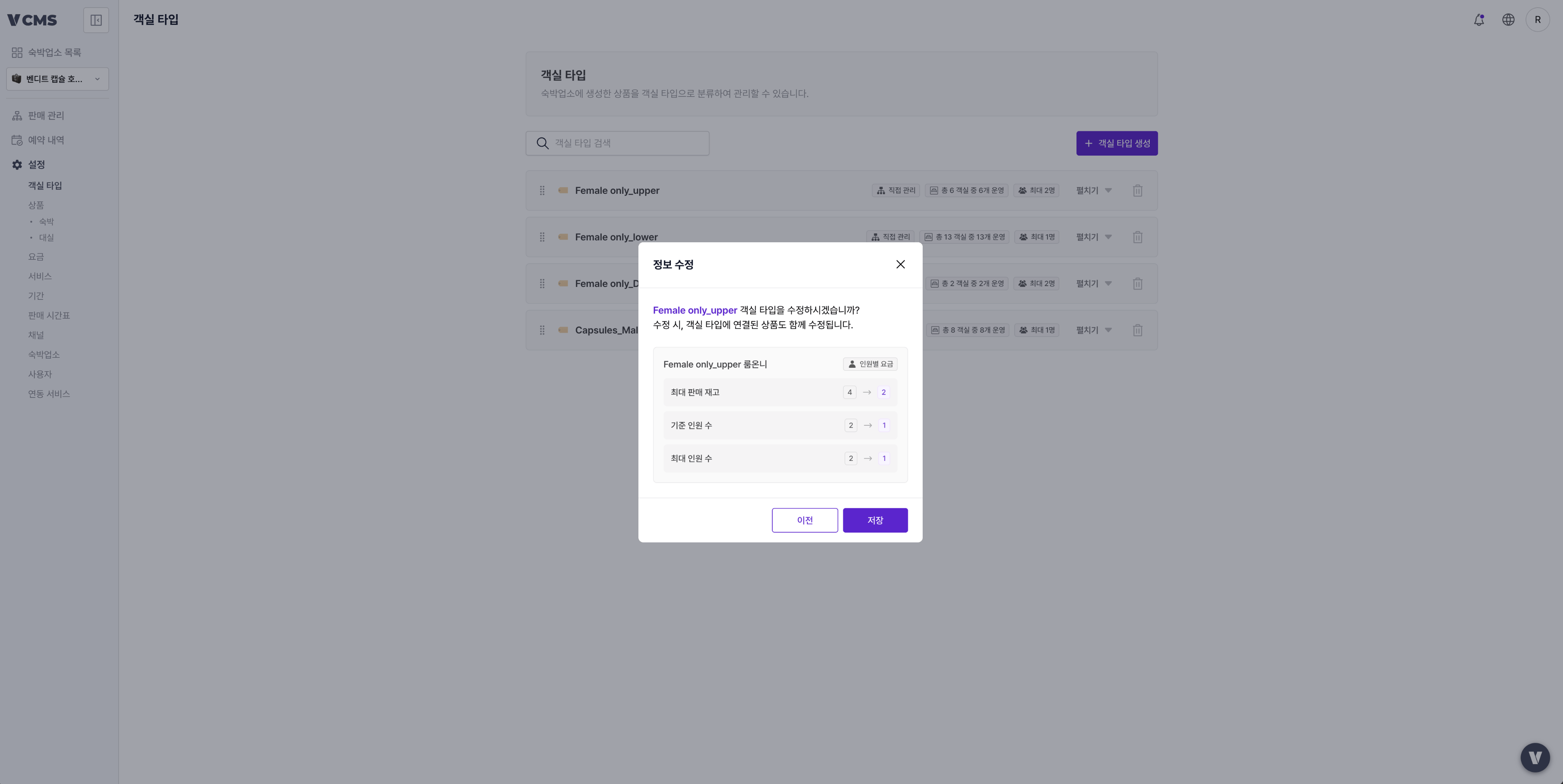Click purple Female only_upper text in dialog

pyautogui.click(x=695, y=310)
